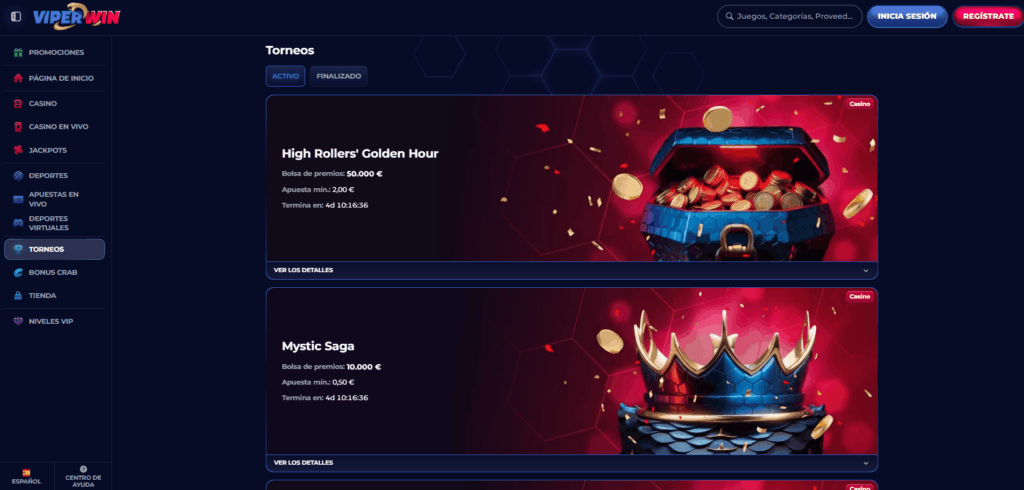This screenshot has width=1024, height=490.
Task: Open Tienda shop bag icon
Action: 18,295
